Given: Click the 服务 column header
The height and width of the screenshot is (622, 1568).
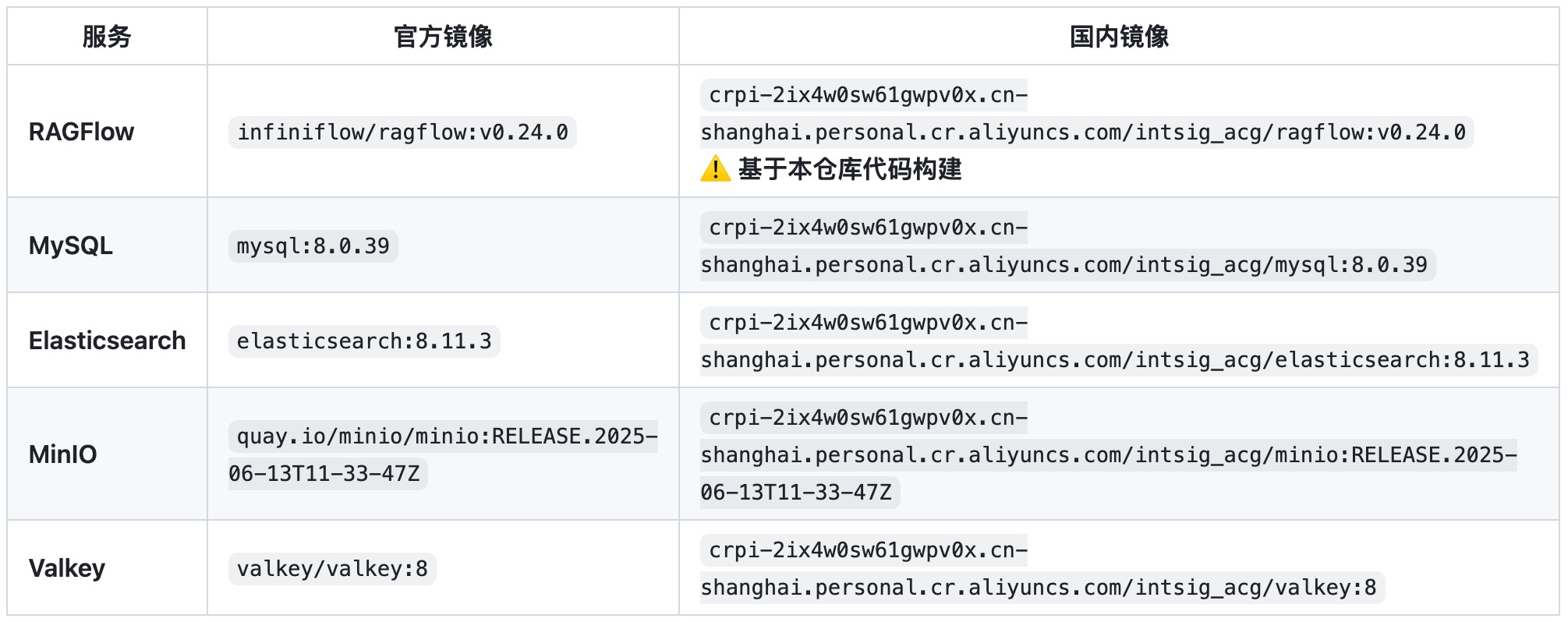Looking at the screenshot, I should (x=107, y=37).
